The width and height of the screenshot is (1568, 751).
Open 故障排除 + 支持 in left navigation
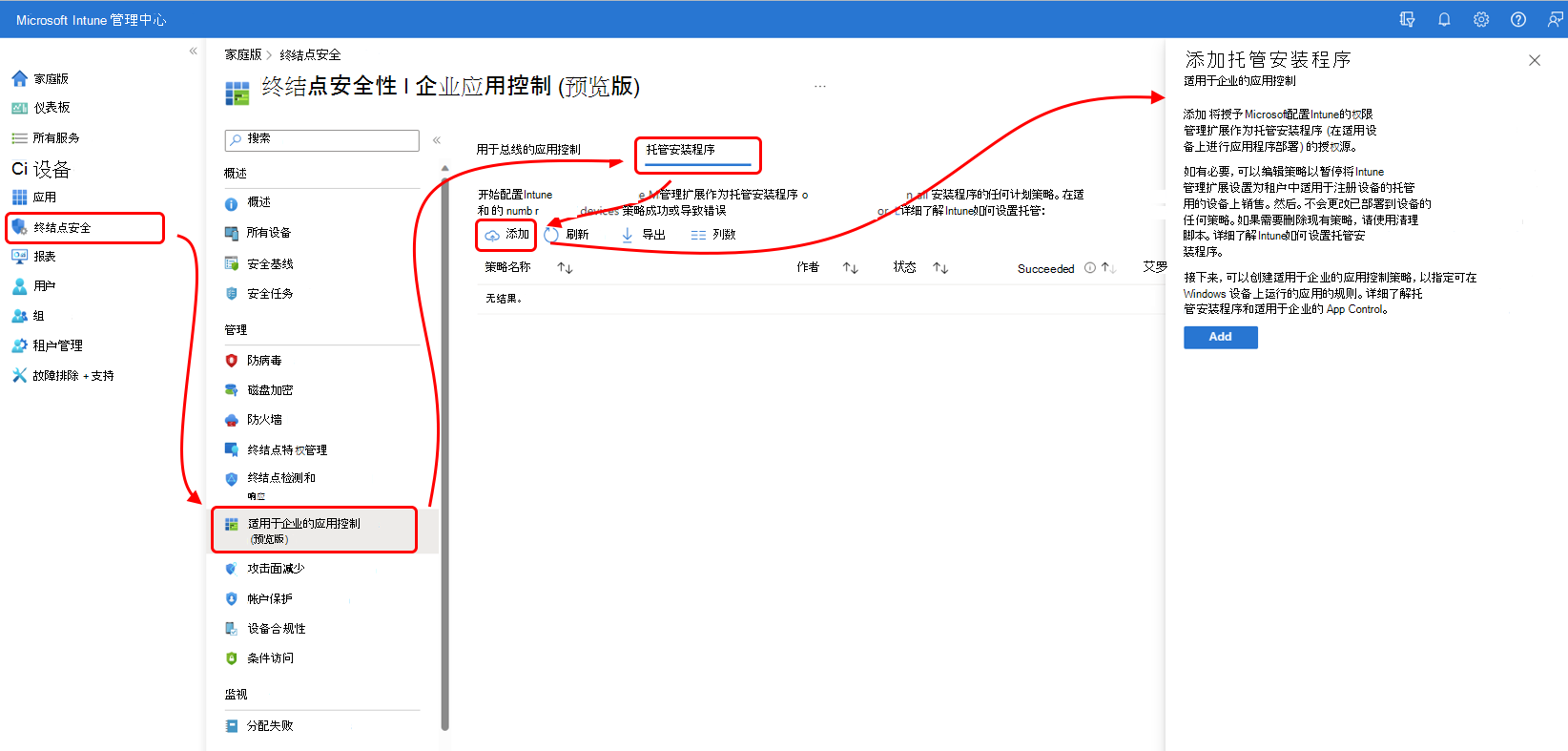coord(63,376)
